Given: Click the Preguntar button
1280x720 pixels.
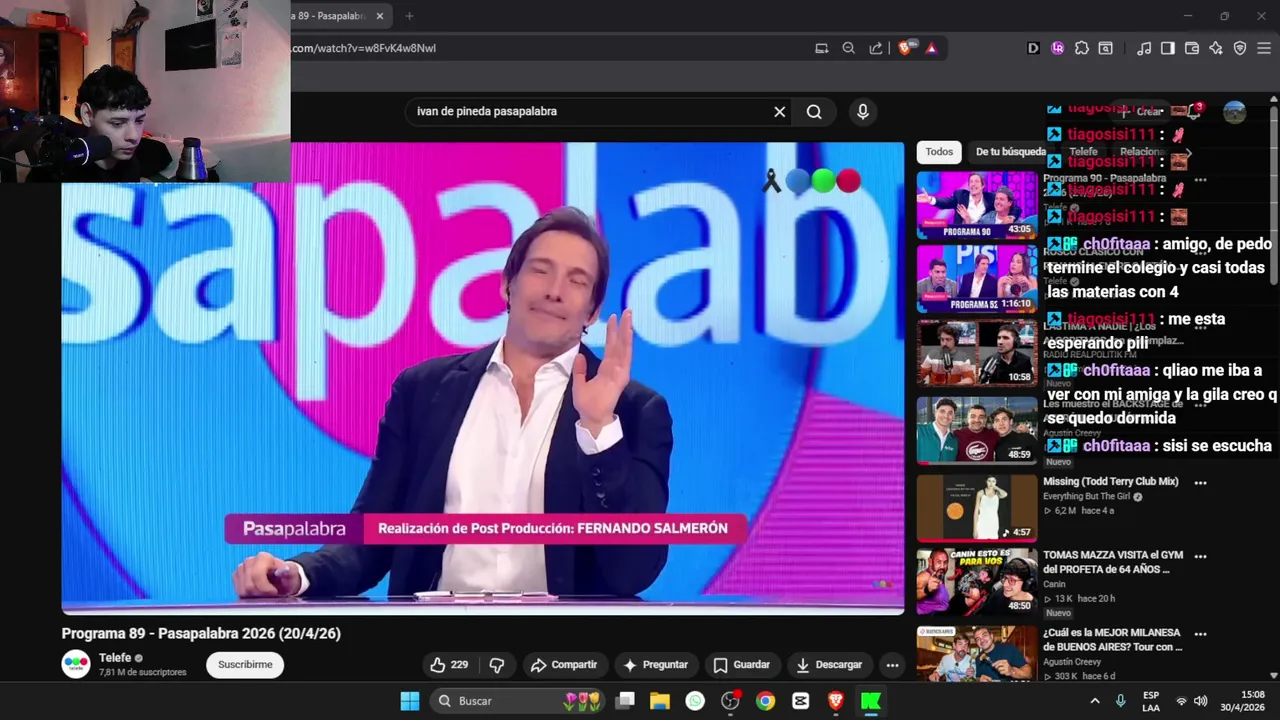Looking at the screenshot, I should [x=655, y=665].
